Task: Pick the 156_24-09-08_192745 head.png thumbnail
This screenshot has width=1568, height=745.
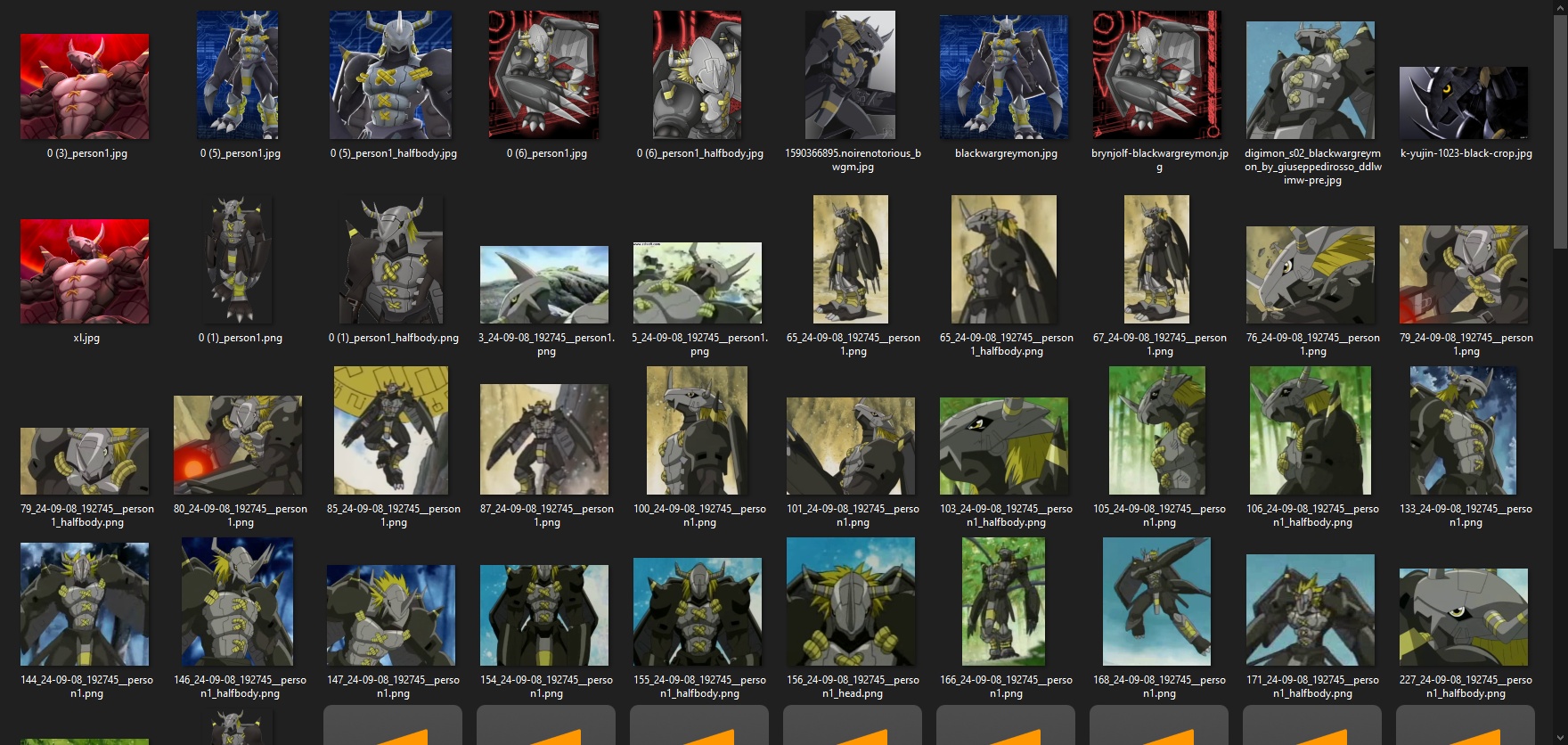Action: tap(851, 602)
